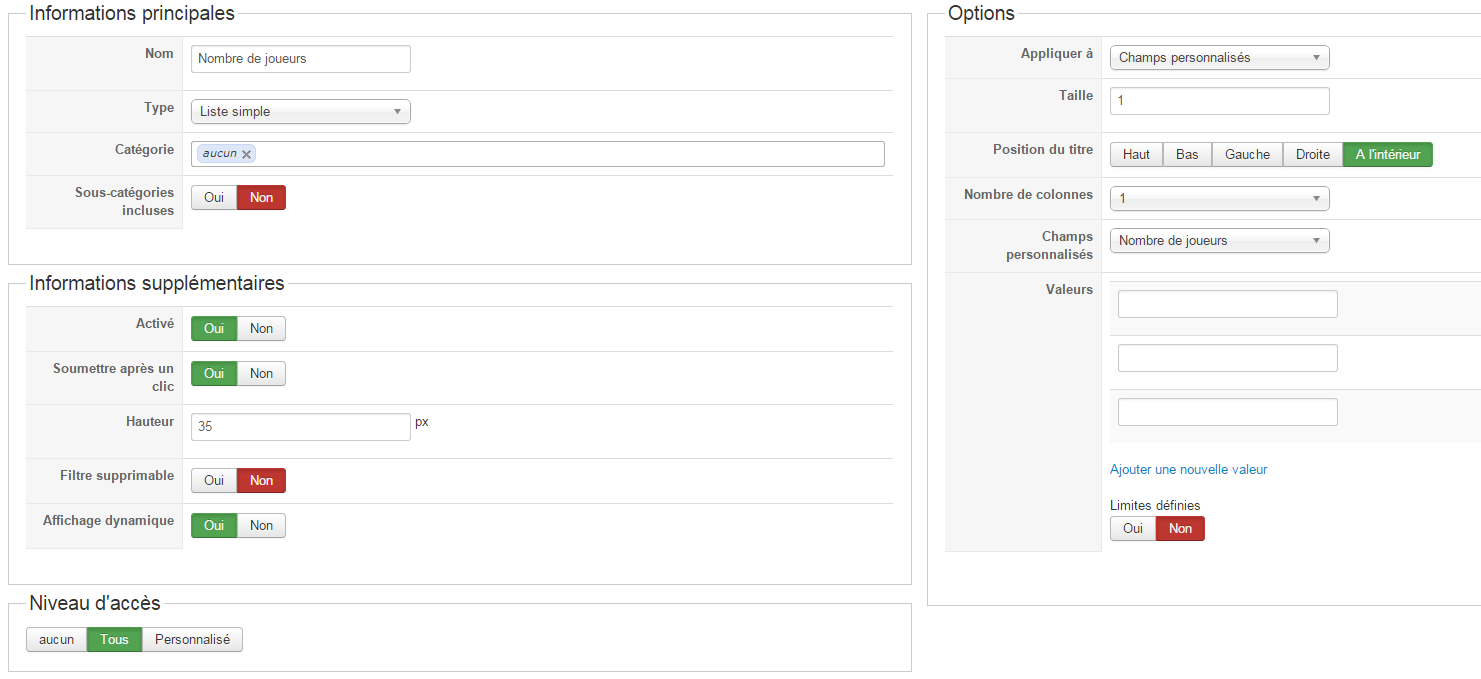Click the first 'Valeurs' input box
The image size is (1481, 679).
1227,305
